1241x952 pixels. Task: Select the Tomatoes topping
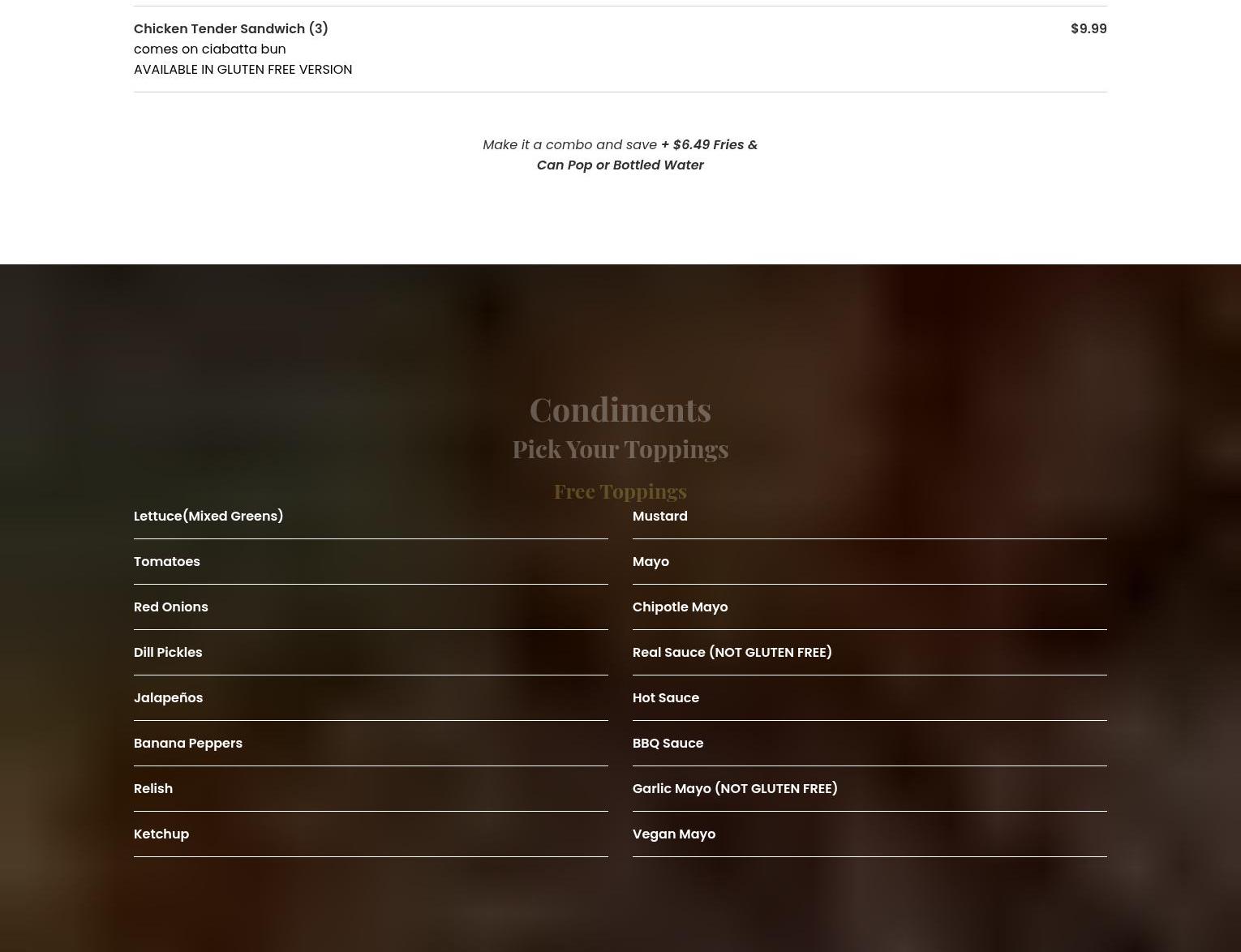(x=167, y=562)
